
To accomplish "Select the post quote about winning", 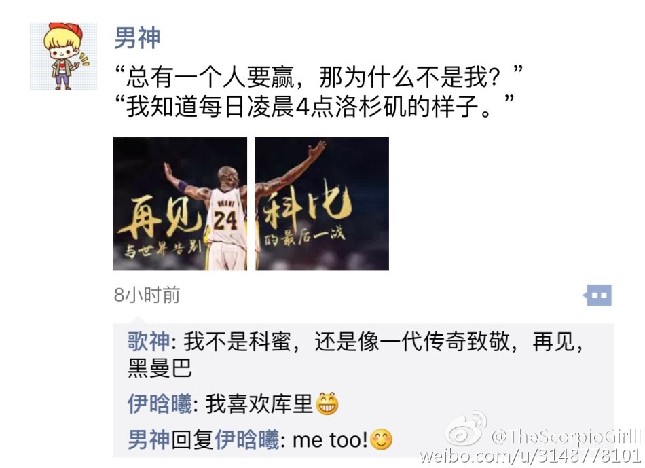I will pos(318,76).
